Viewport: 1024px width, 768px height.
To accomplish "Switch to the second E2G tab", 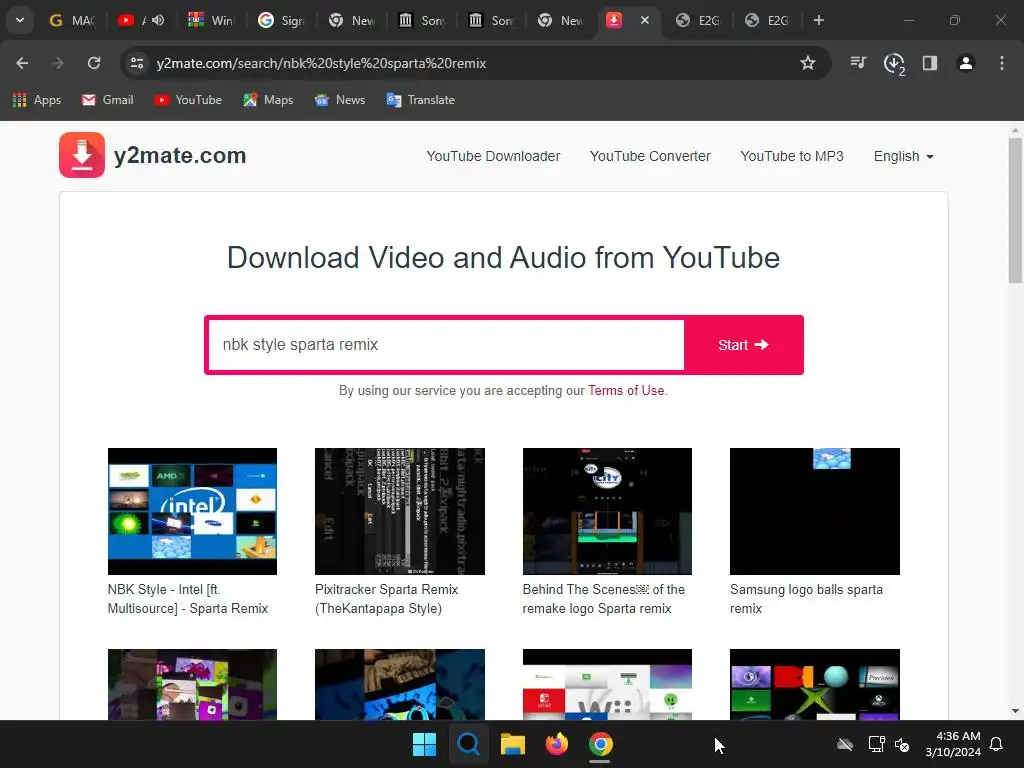I will (767, 20).
